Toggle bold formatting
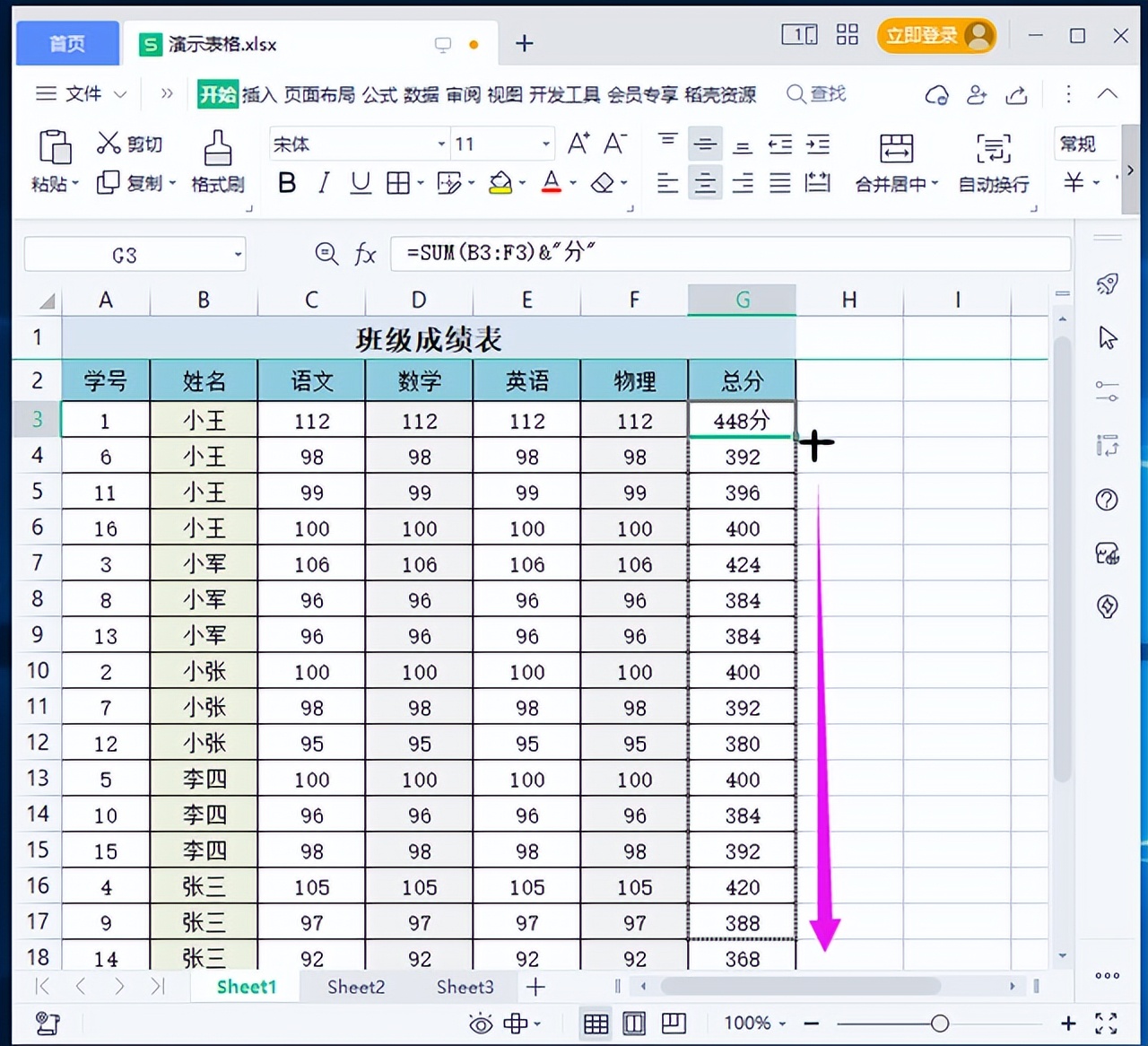Screen dimensions: 1148x1046 point(286,183)
